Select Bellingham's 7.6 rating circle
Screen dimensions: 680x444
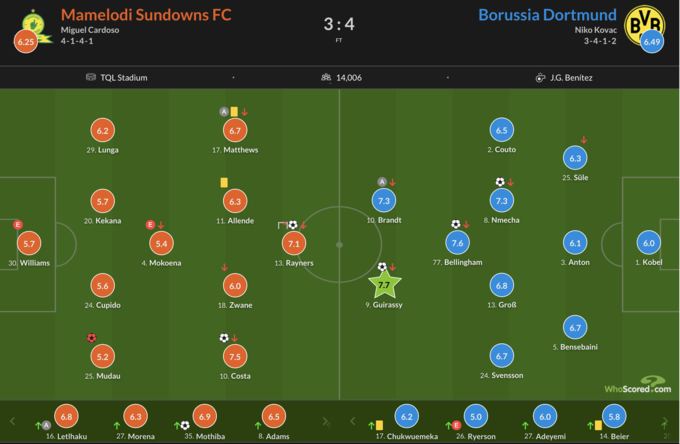click(x=459, y=243)
